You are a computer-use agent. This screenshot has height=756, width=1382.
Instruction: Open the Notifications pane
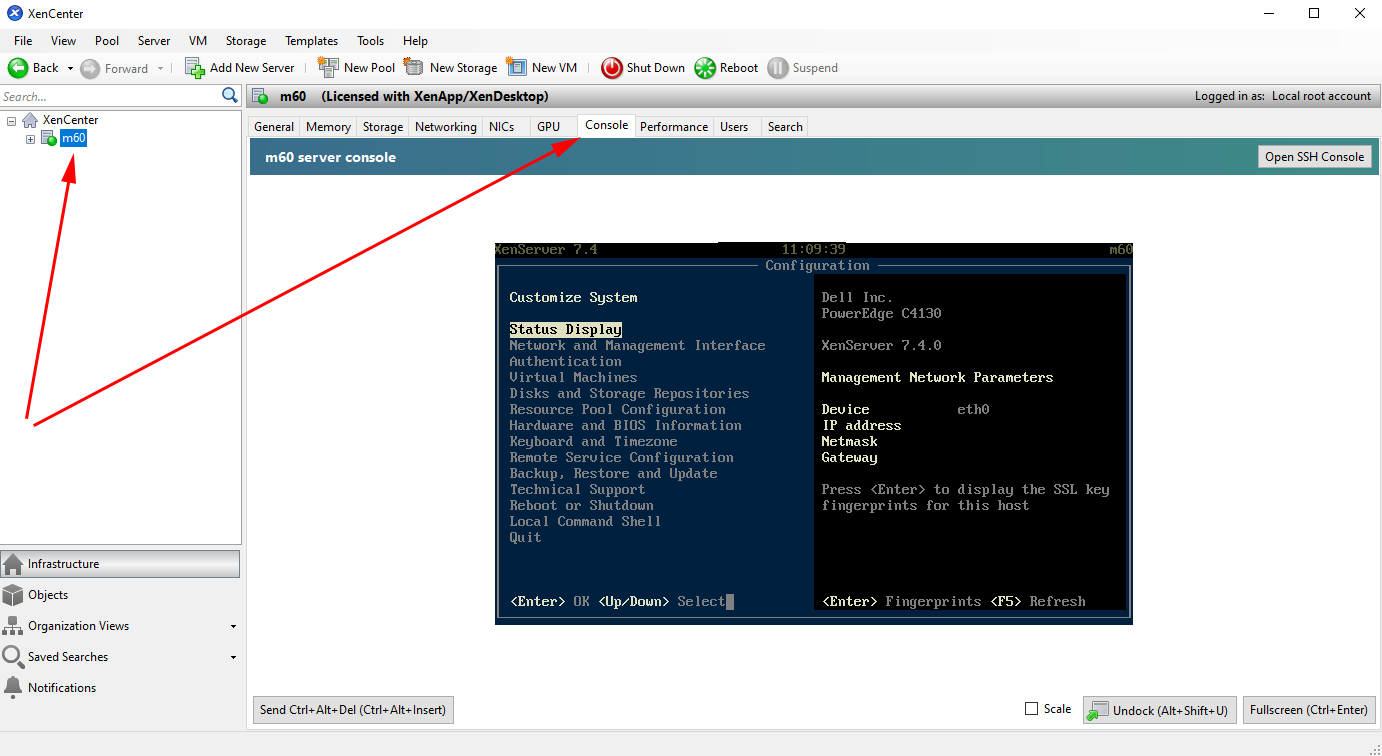tap(120, 688)
